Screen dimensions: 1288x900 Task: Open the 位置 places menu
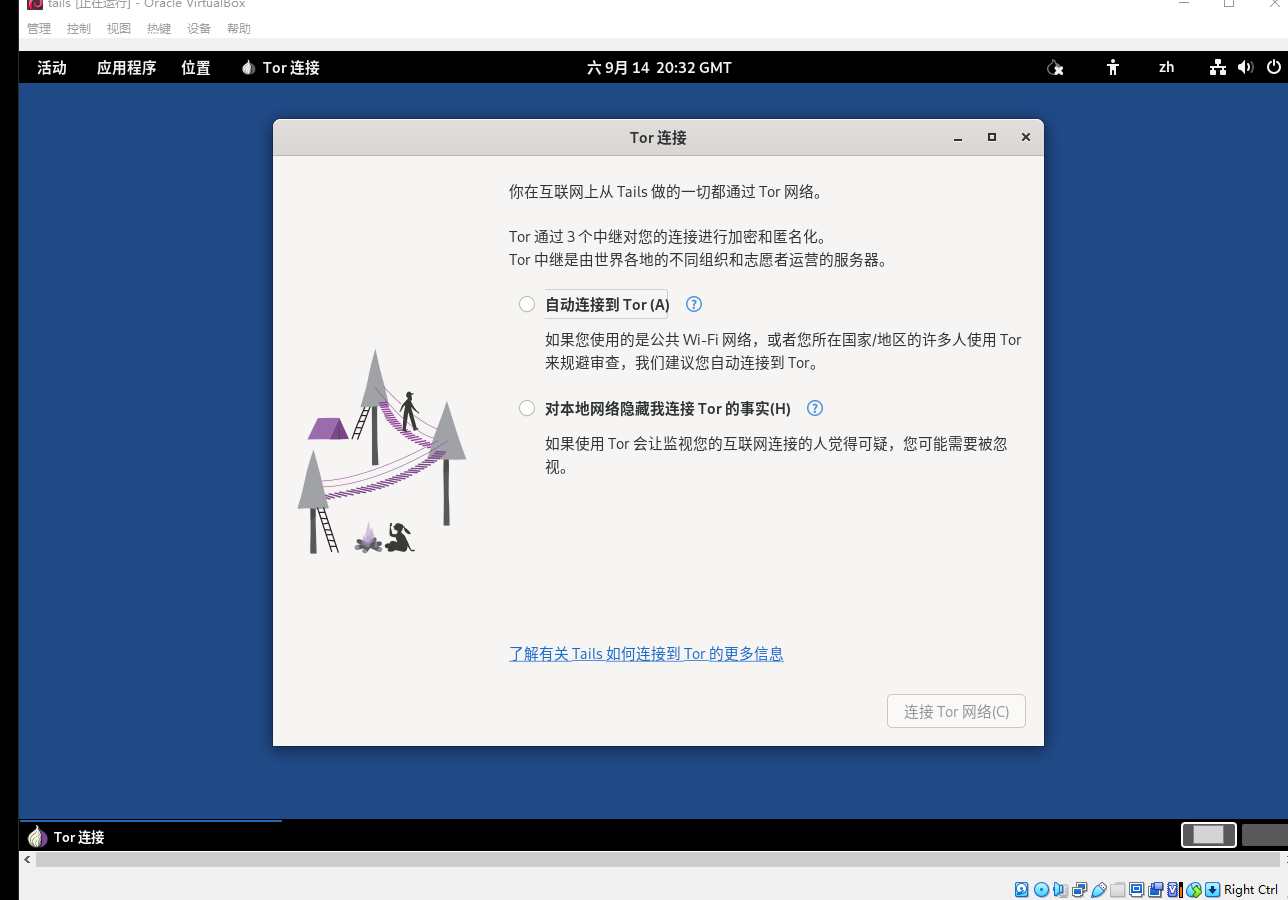195,68
